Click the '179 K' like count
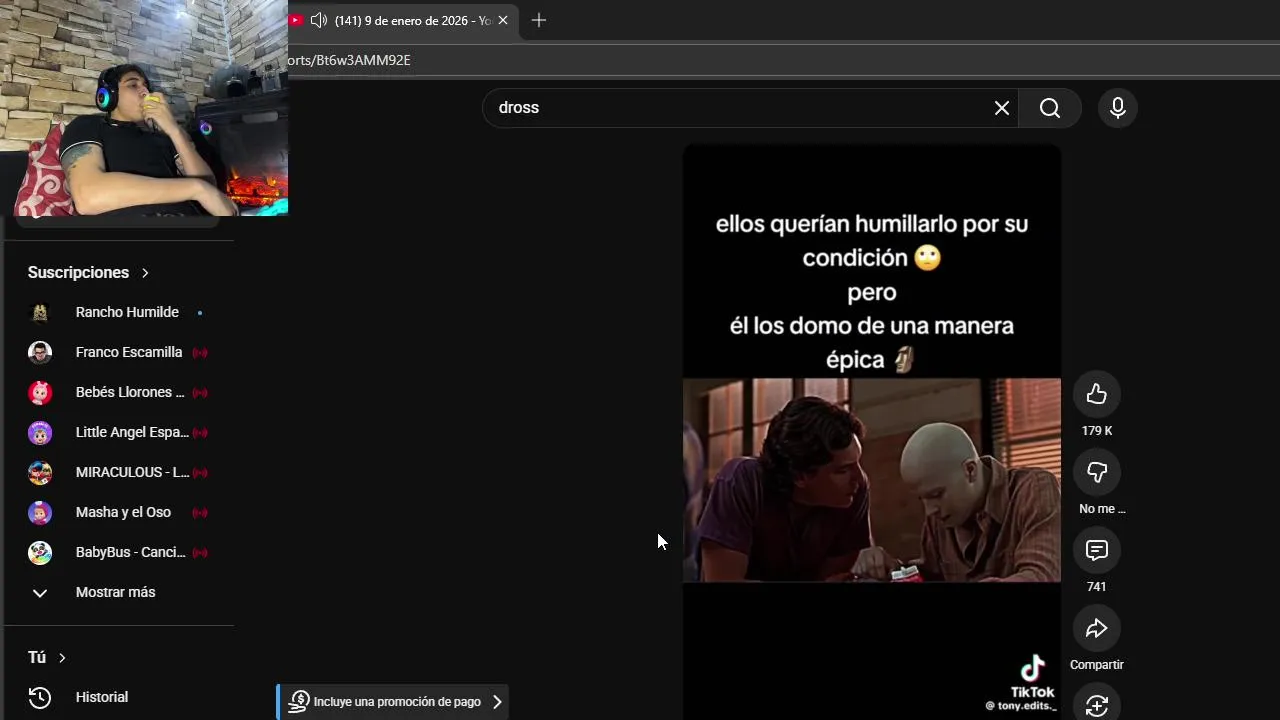This screenshot has height=720, width=1280. [1097, 431]
